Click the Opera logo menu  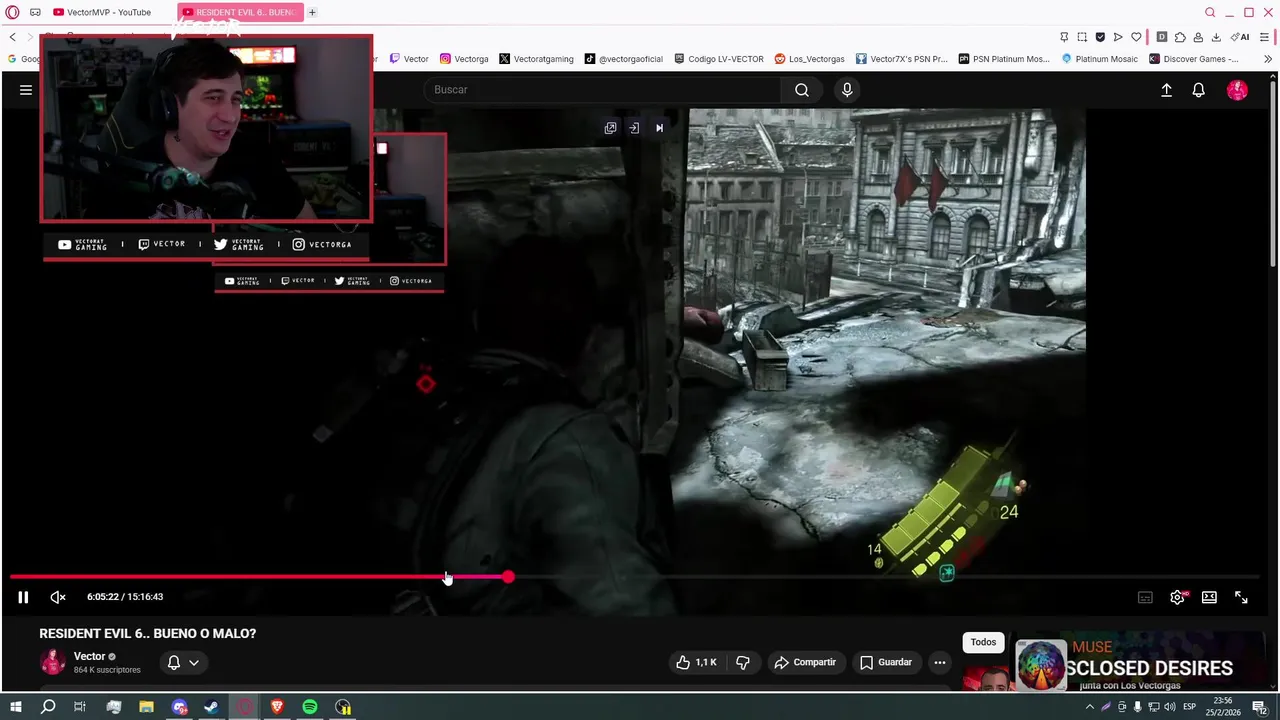[x=12, y=12]
